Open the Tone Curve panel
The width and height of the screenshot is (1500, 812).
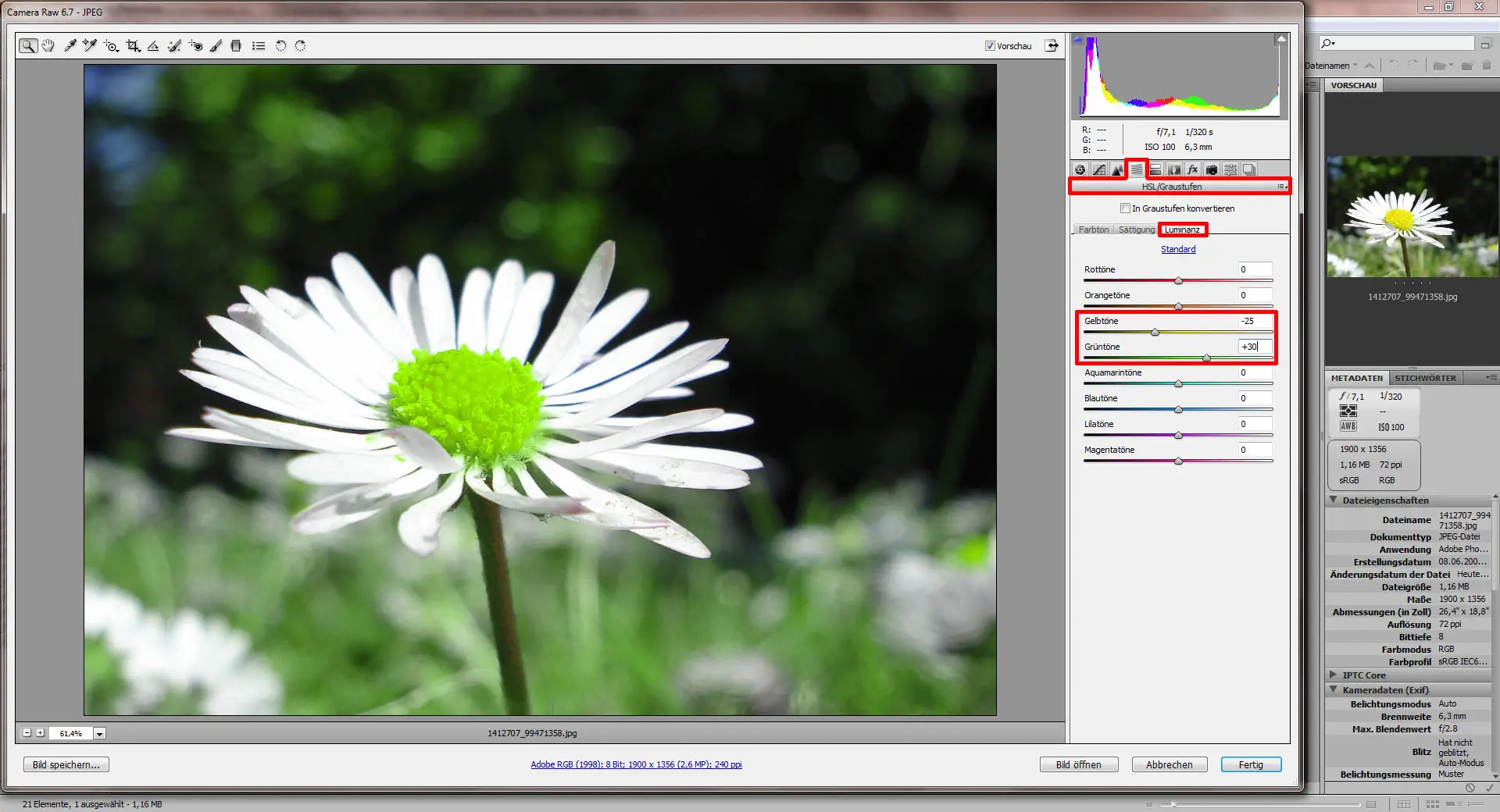click(x=1100, y=169)
